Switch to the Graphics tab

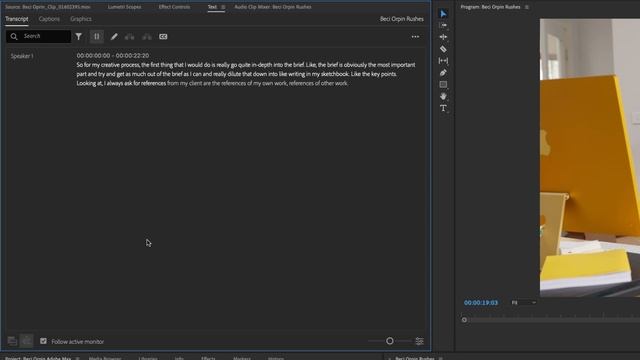point(81,19)
